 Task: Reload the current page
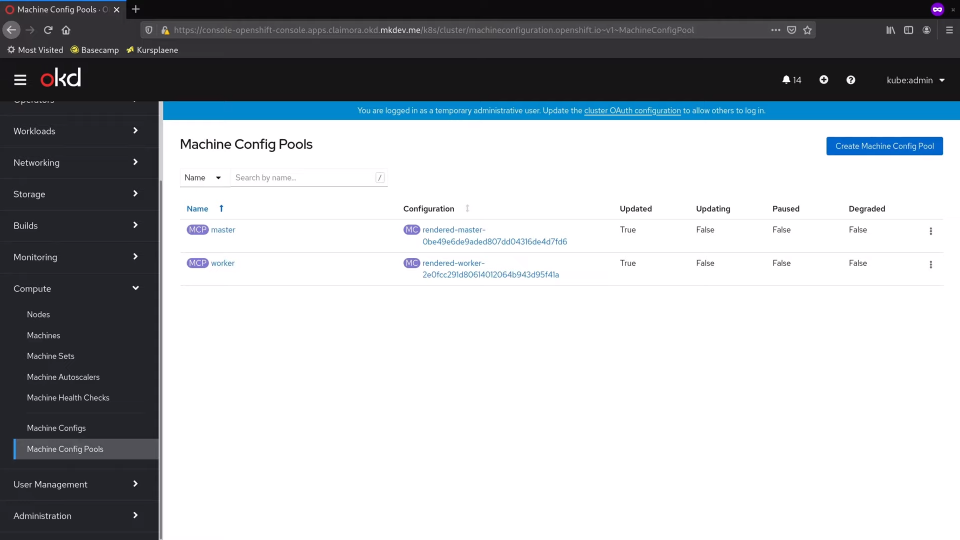48,29
